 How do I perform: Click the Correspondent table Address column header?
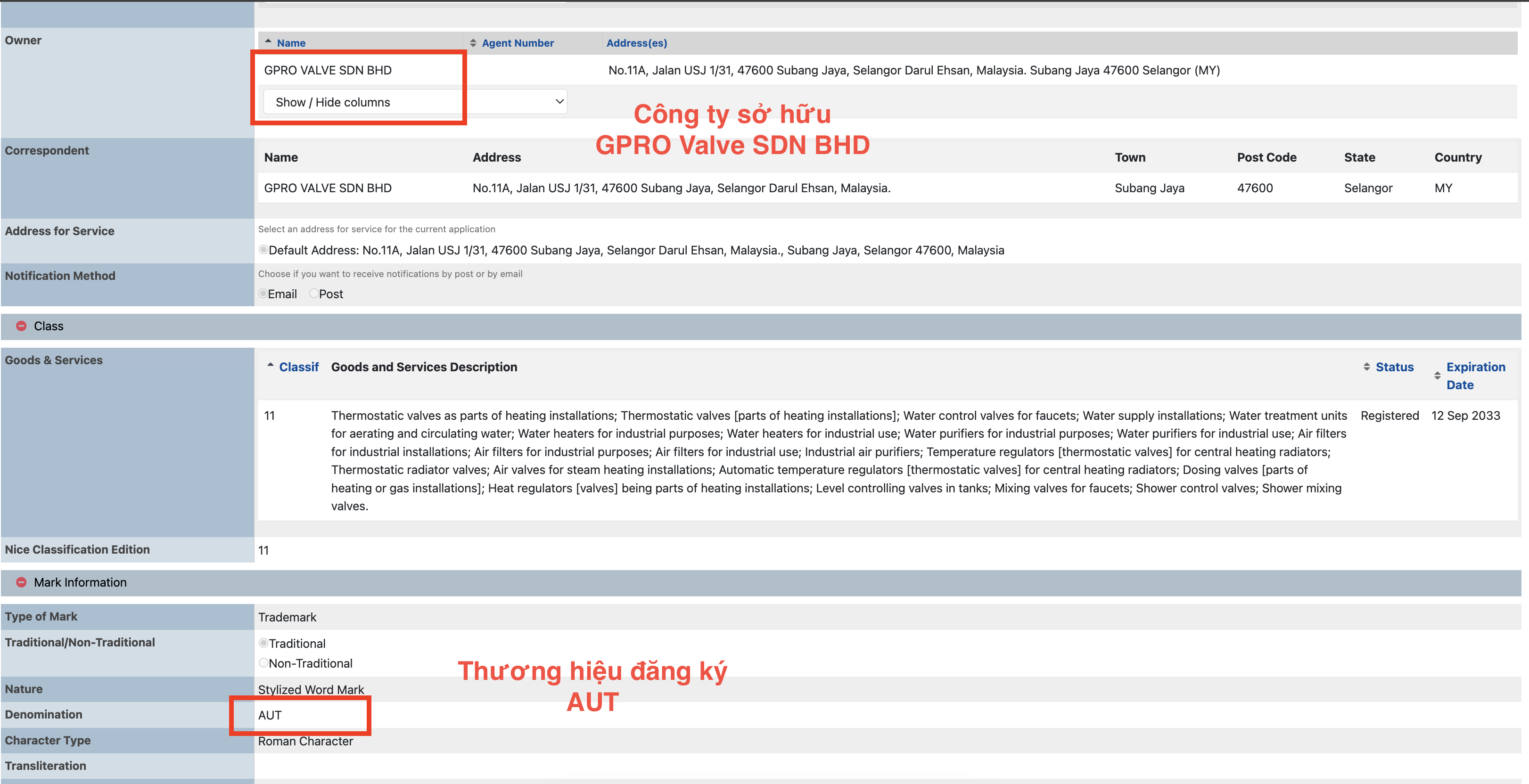[497, 157]
